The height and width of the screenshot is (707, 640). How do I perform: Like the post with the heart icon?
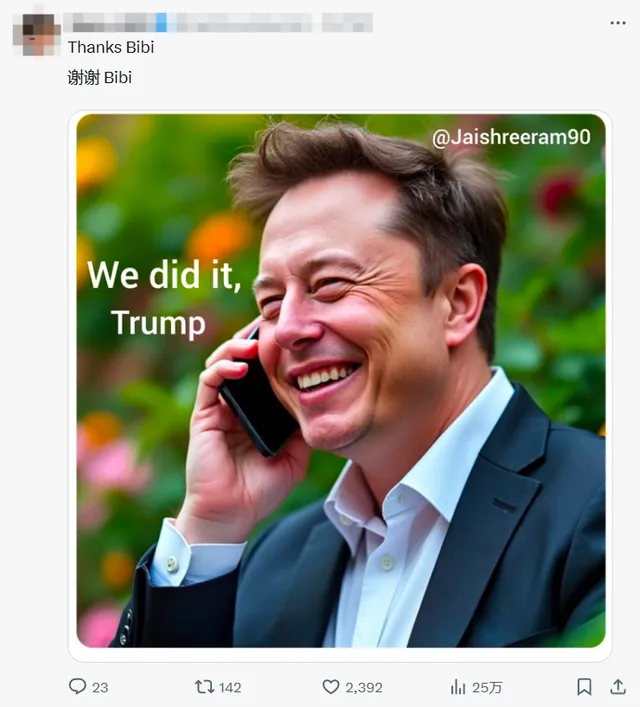point(331,687)
